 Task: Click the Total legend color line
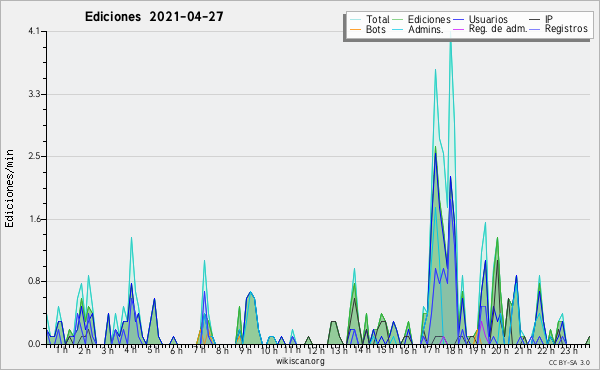pyautogui.click(x=355, y=19)
